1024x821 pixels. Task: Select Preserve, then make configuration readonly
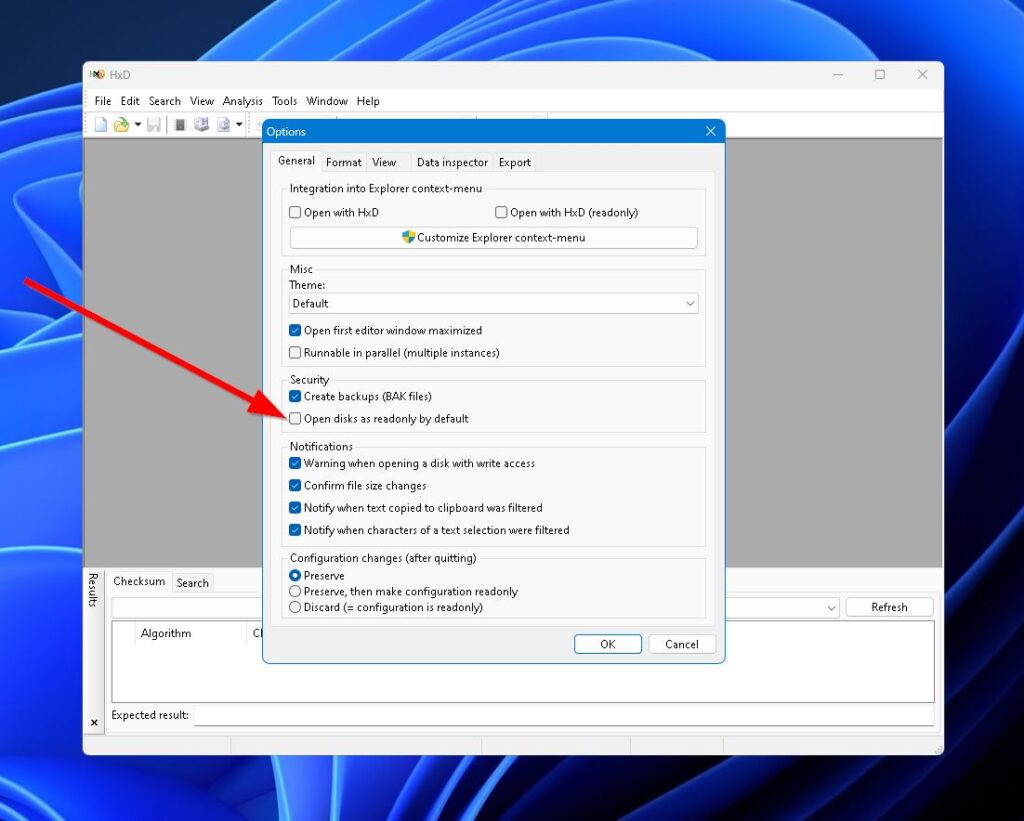tap(295, 591)
